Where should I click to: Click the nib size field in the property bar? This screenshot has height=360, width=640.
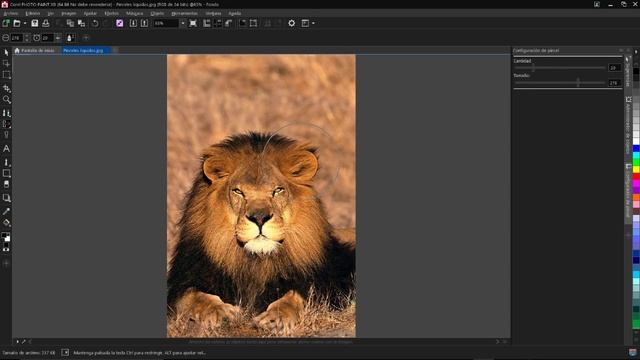(x=16, y=38)
